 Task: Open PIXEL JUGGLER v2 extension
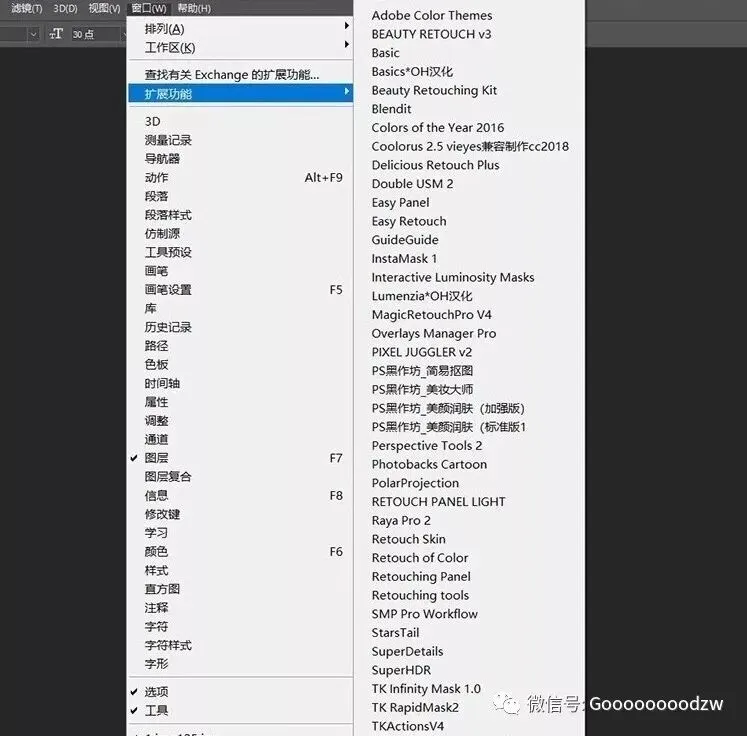(x=422, y=352)
